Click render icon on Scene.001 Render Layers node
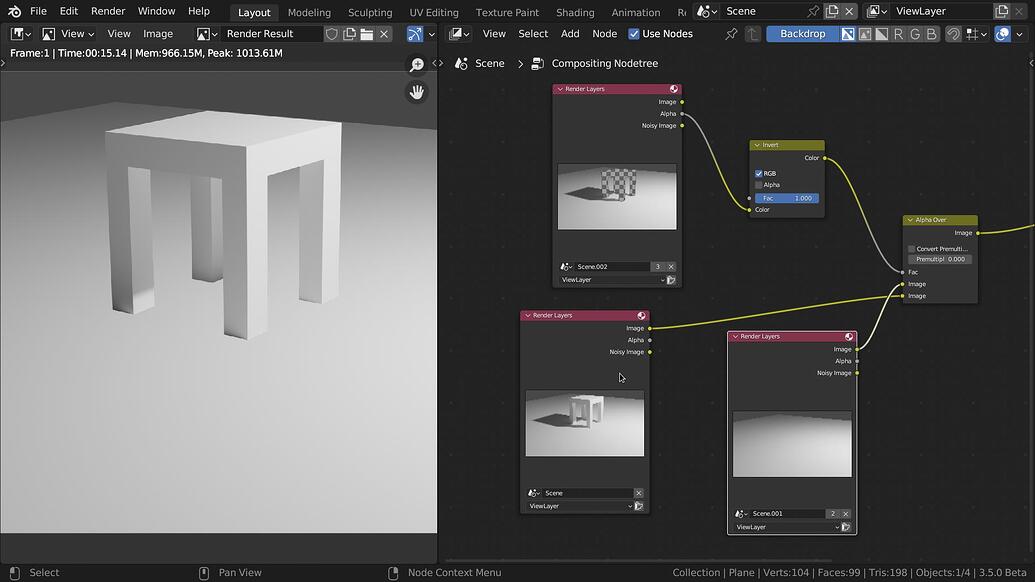Image resolution: width=1035 pixels, height=582 pixels. pos(846,527)
